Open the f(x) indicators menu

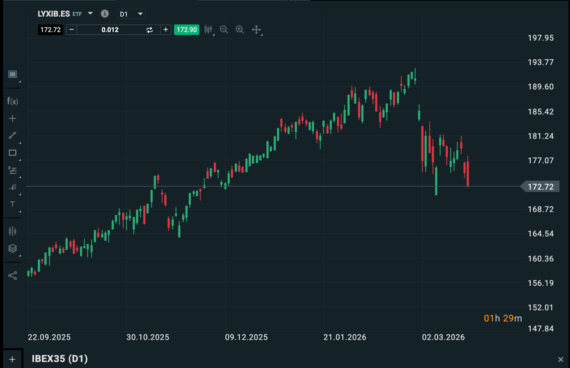tap(12, 101)
